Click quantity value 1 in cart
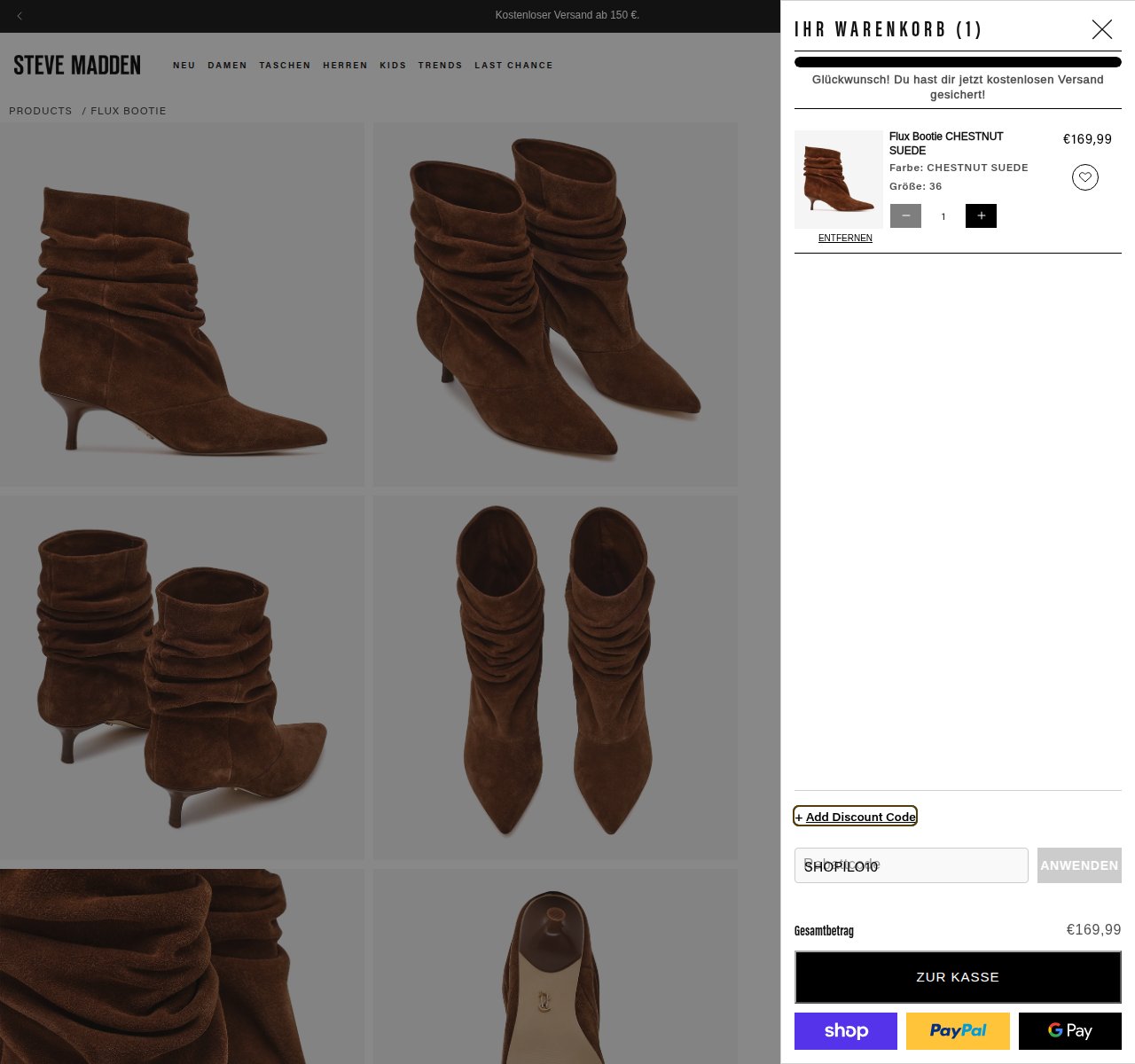 (943, 216)
